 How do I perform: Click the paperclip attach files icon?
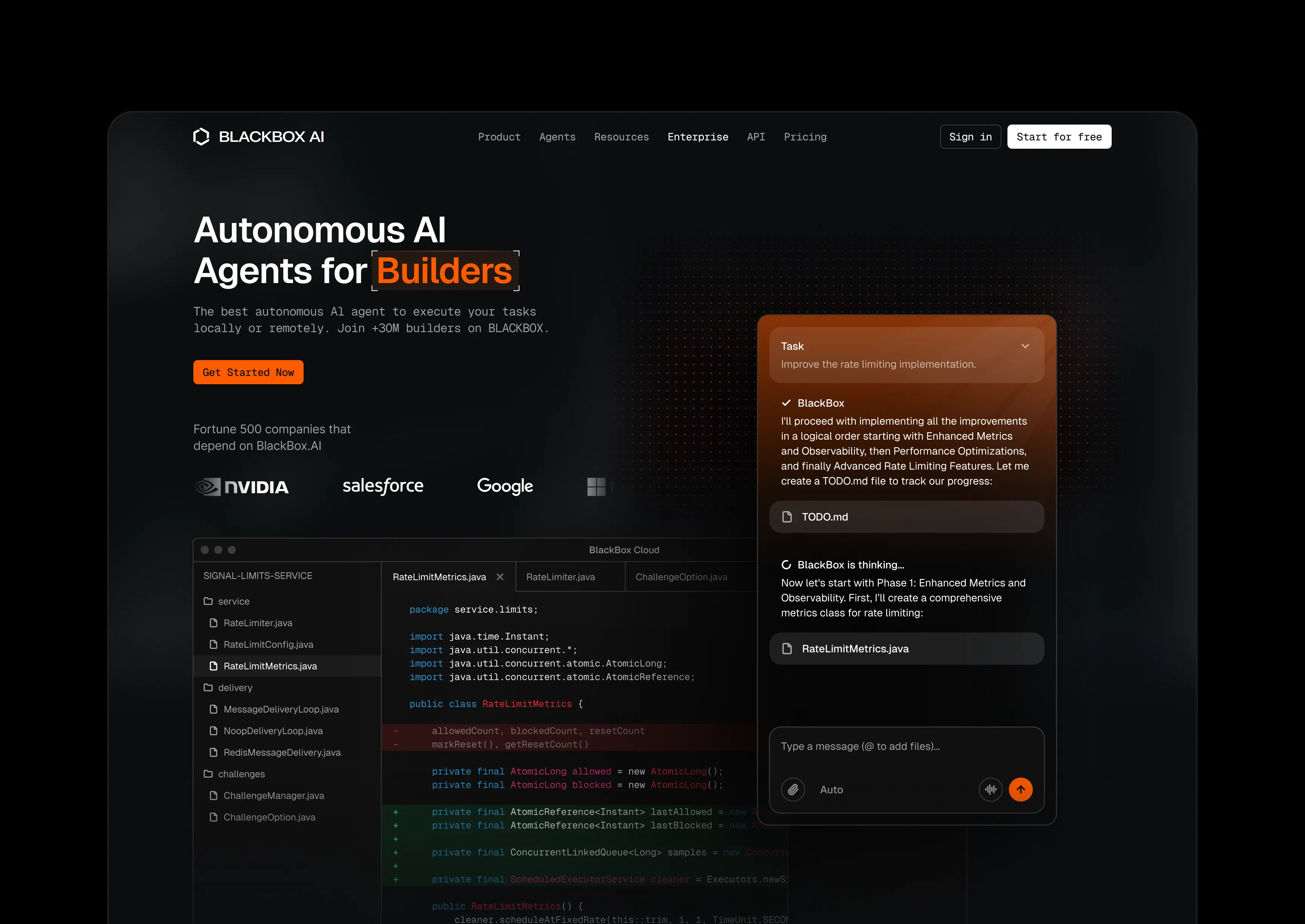793,789
